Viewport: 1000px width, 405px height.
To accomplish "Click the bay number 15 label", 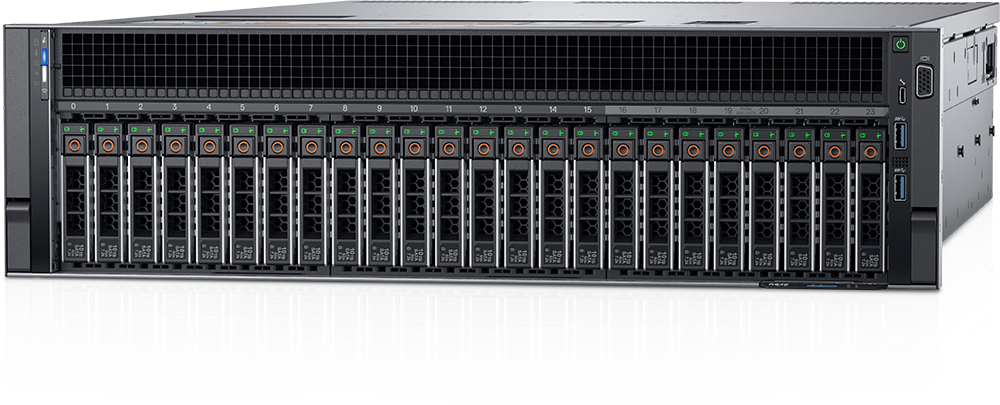I will tap(587, 108).
